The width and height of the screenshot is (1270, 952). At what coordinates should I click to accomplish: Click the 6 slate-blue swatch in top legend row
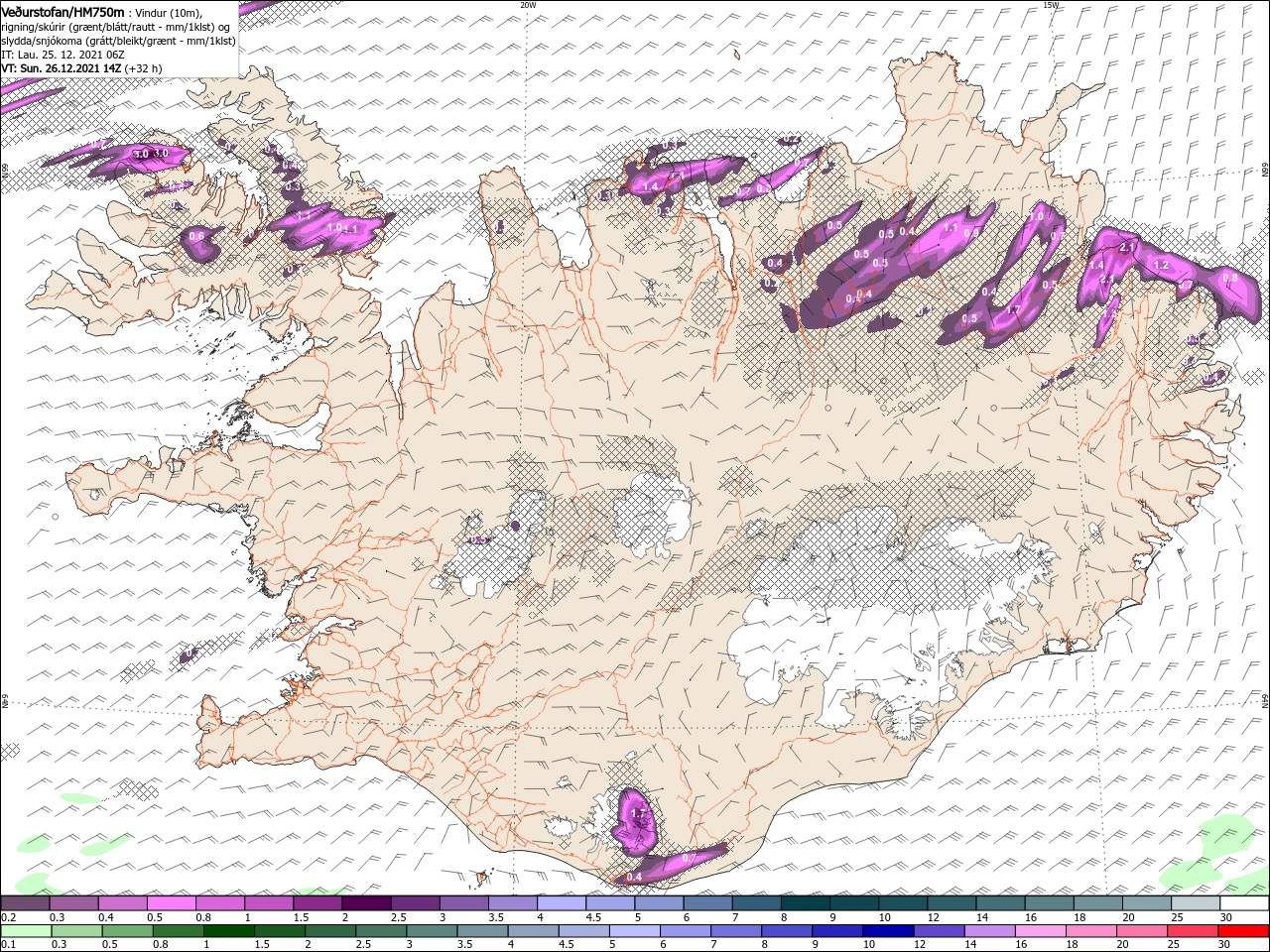[x=707, y=902]
